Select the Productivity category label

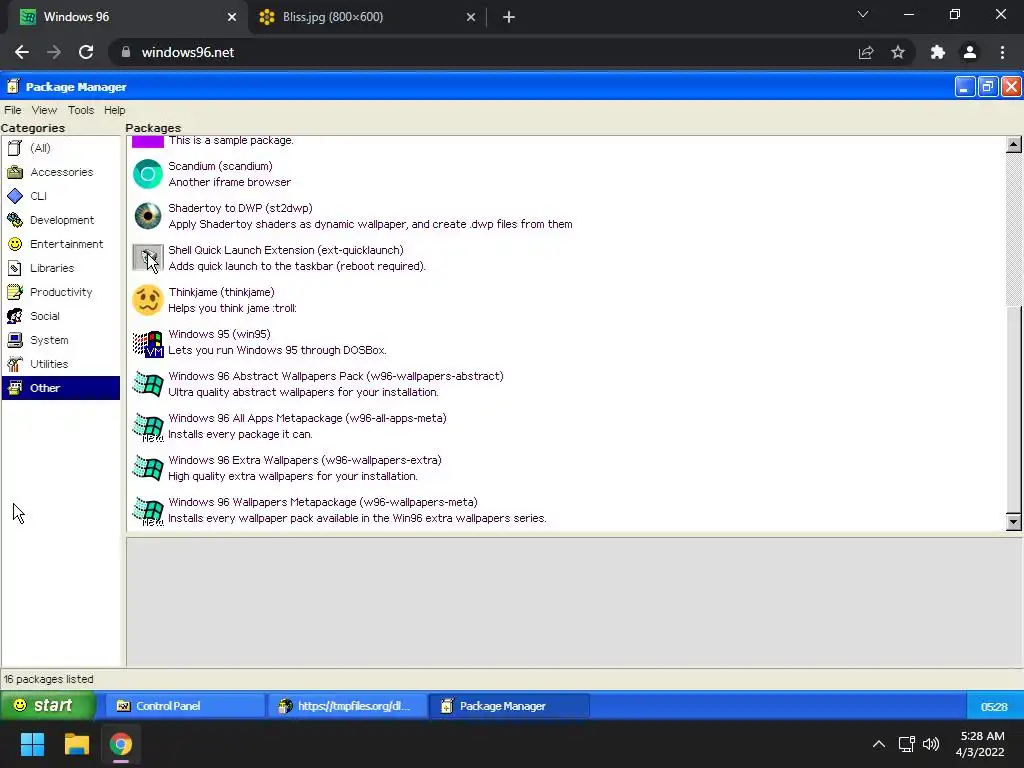[x=61, y=292]
